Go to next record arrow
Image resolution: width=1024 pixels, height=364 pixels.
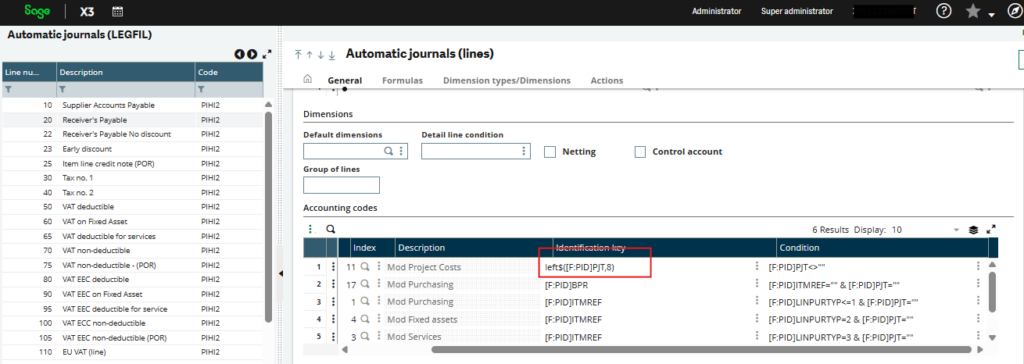tap(321, 55)
